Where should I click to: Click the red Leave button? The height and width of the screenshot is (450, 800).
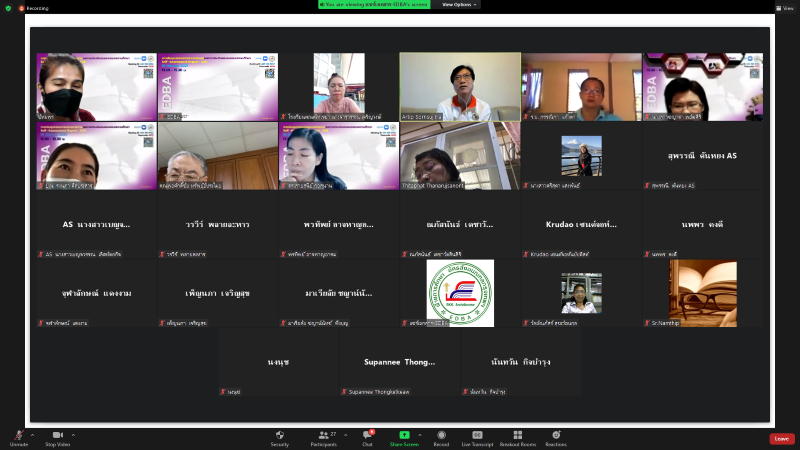tap(782, 439)
